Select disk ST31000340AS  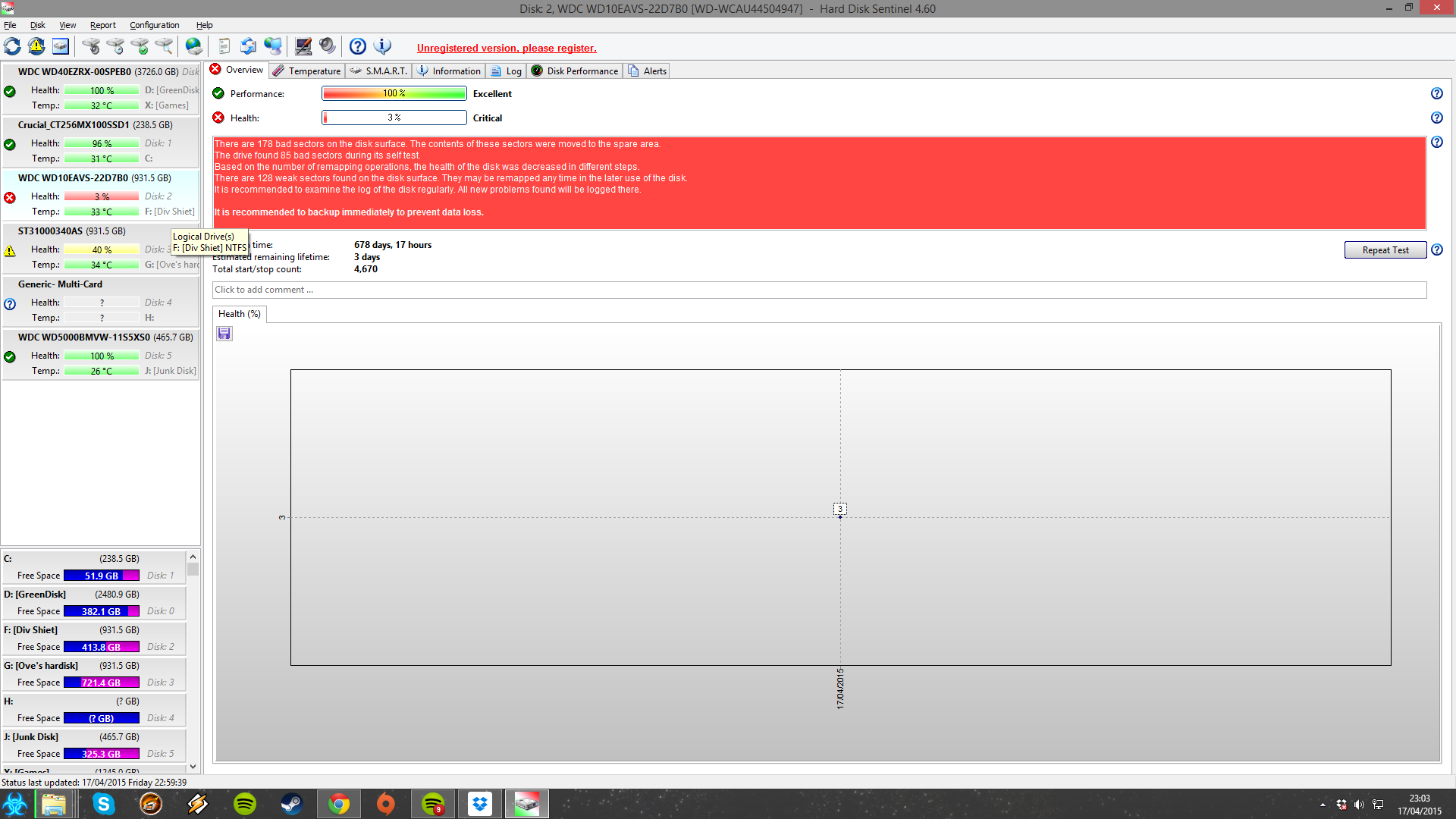point(101,247)
